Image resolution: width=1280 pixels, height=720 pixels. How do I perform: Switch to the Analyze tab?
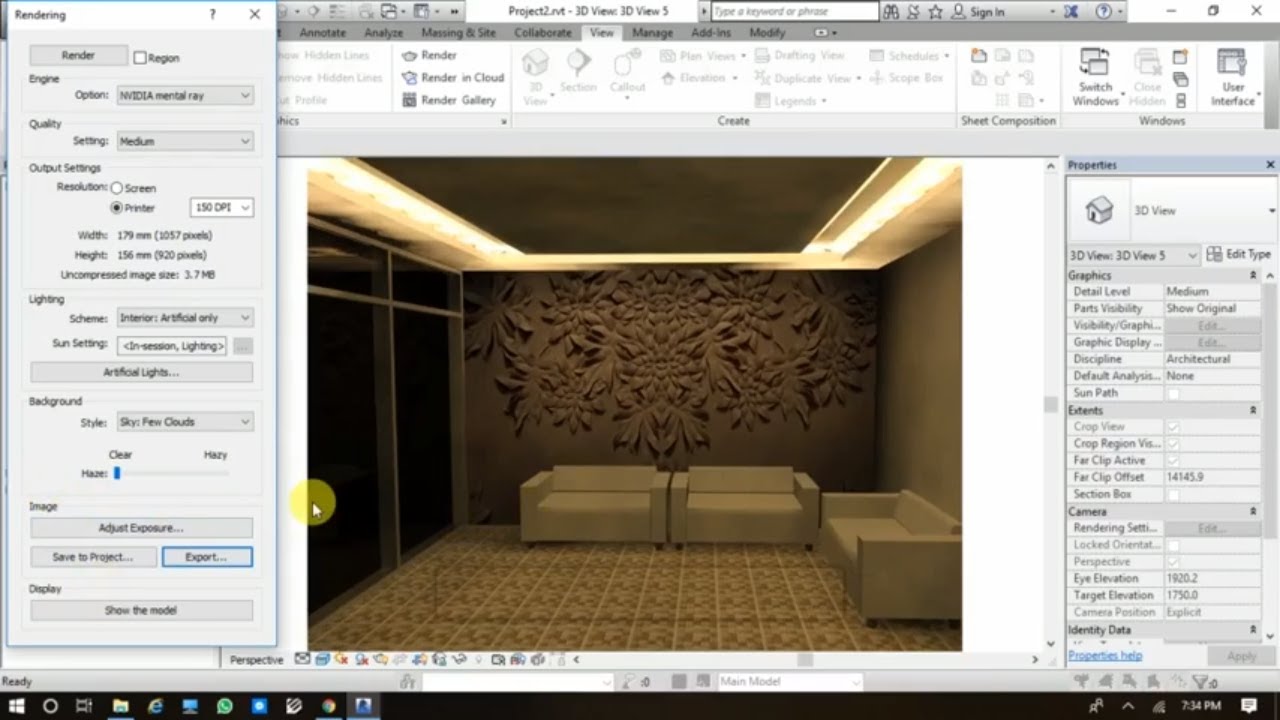pos(383,32)
